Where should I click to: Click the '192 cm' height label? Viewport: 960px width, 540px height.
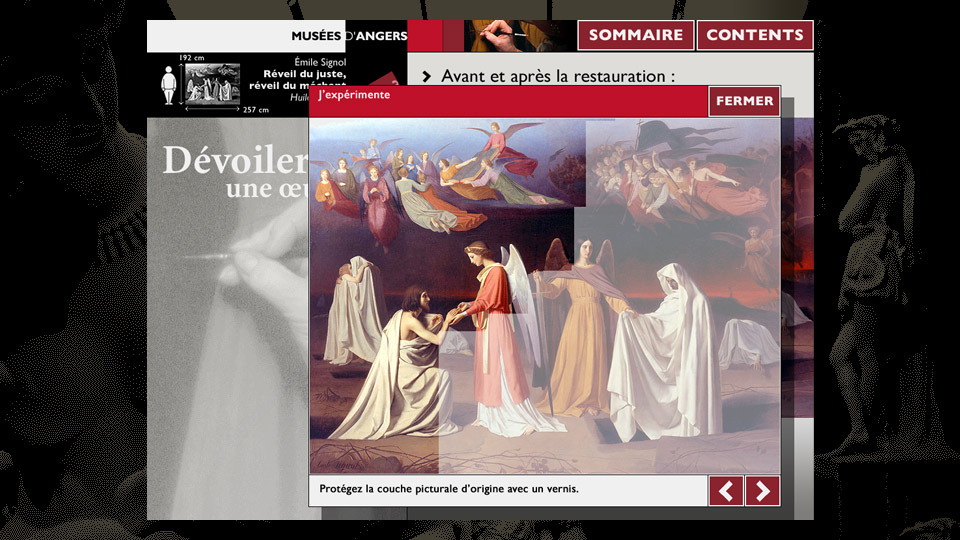pyautogui.click(x=192, y=58)
